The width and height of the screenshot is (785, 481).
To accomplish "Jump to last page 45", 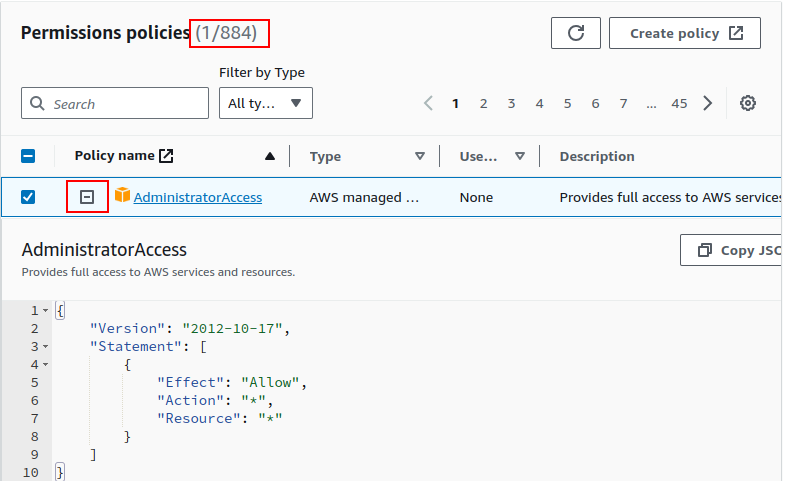I will pyautogui.click(x=679, y=104).
